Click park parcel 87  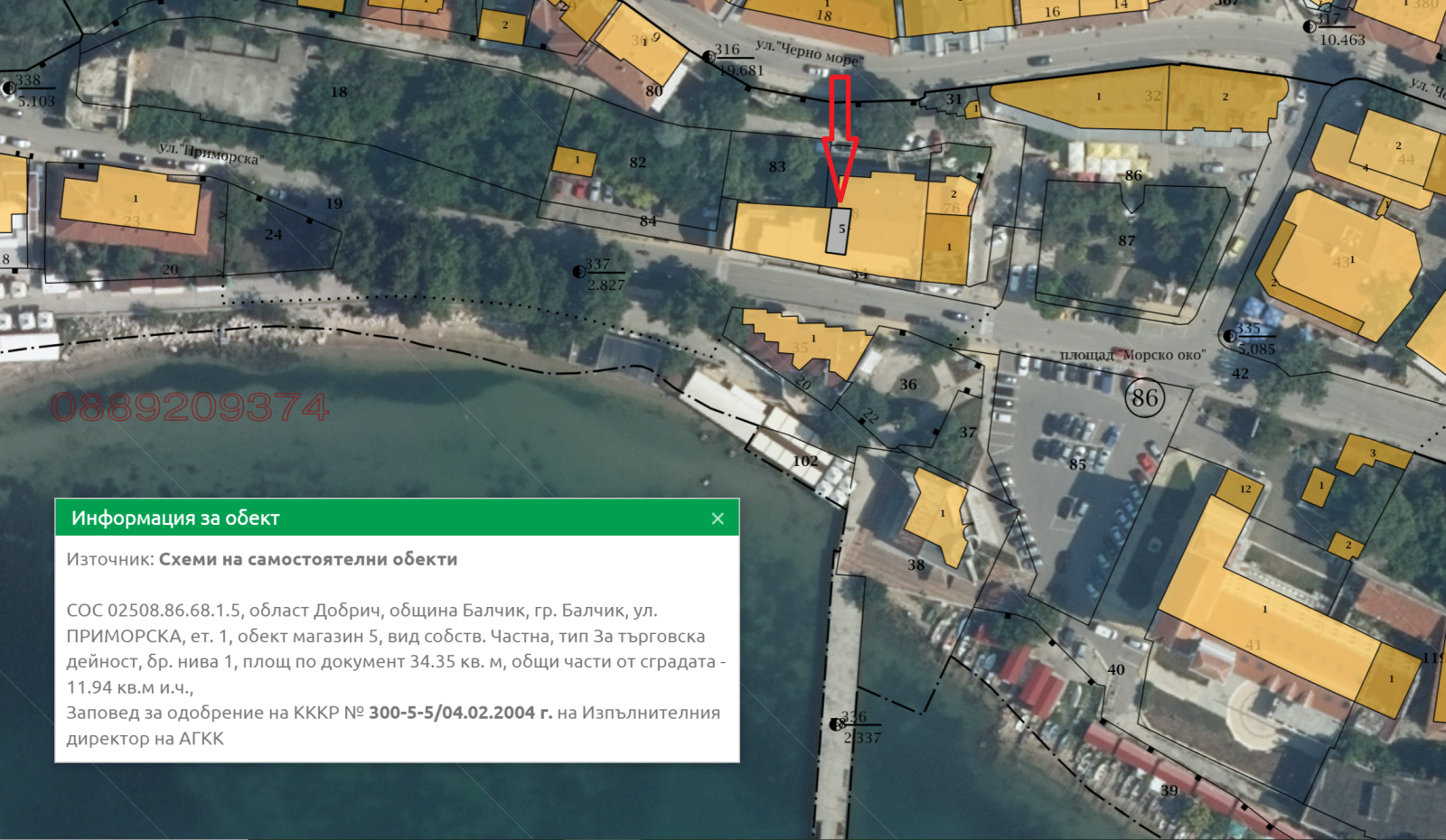click(1126, 241)
